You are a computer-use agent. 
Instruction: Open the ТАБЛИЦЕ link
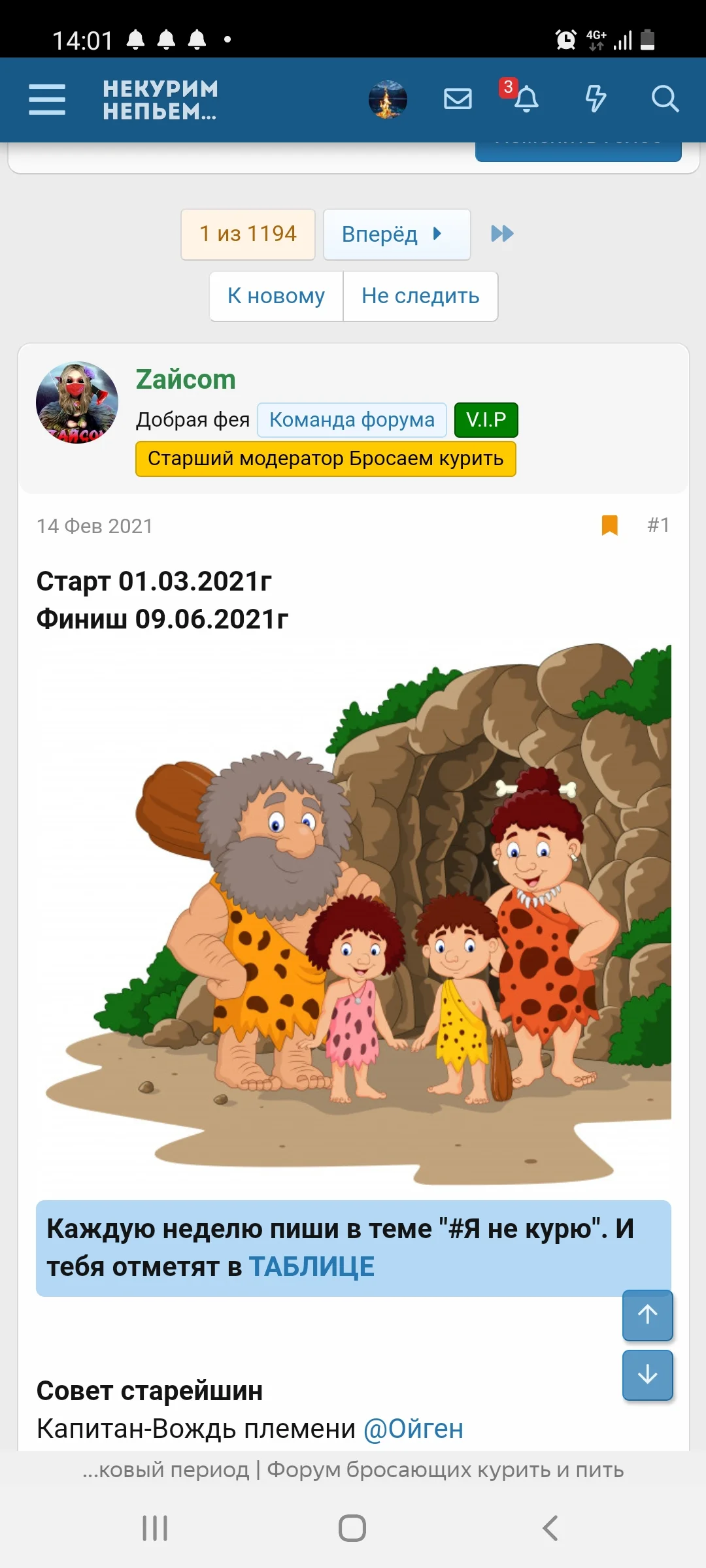(x=312, y=1267)
